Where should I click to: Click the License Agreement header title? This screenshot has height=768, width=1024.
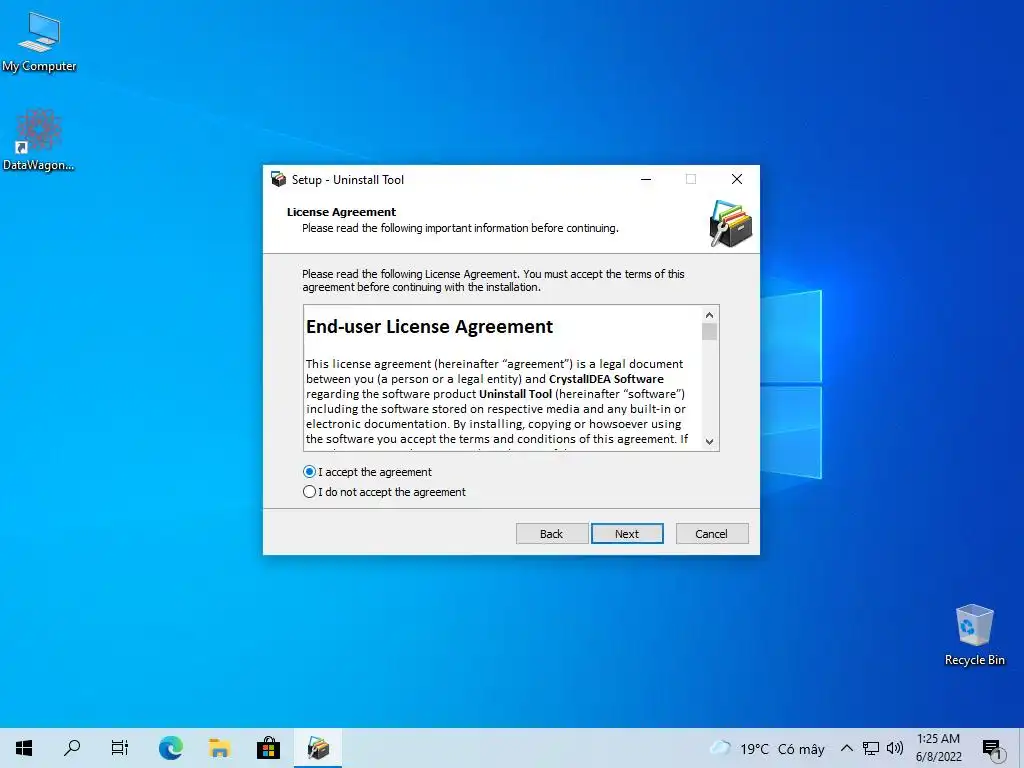click(x=341, y=212)
